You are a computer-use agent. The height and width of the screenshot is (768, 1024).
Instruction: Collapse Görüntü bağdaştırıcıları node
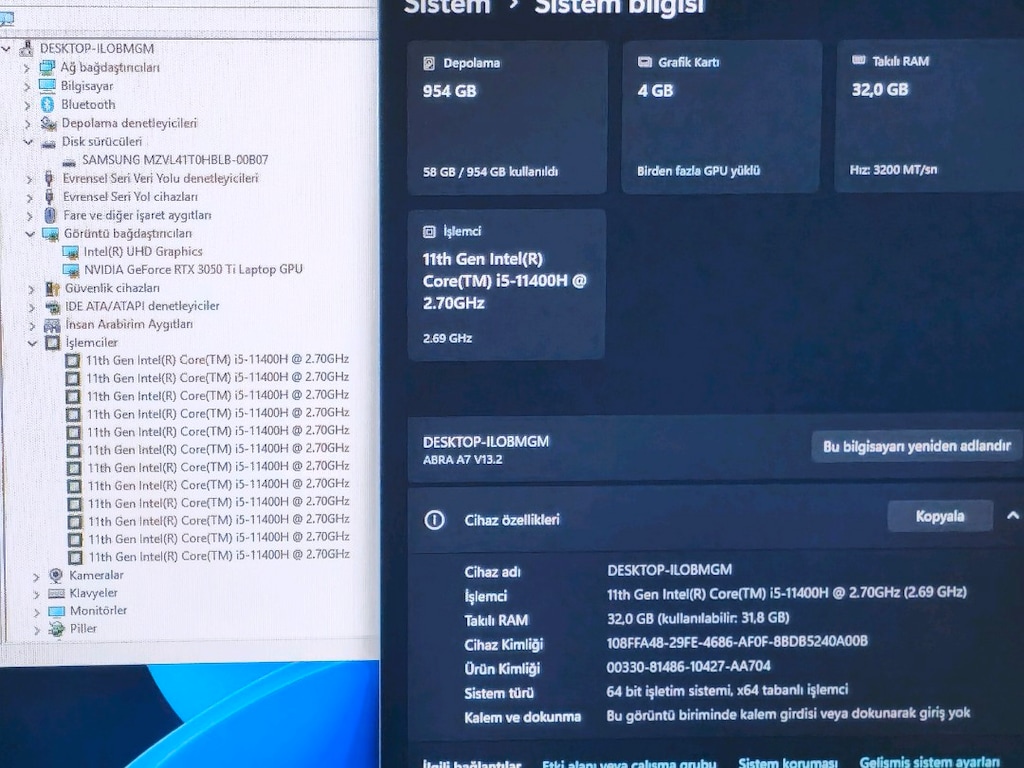[x=30, y=233]
